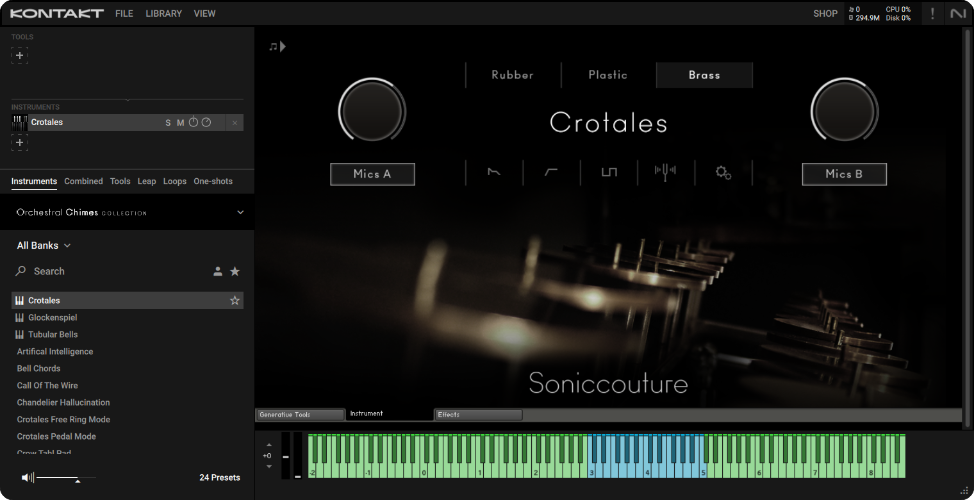Open the LIBRARY menu

(x=163, y=14)
